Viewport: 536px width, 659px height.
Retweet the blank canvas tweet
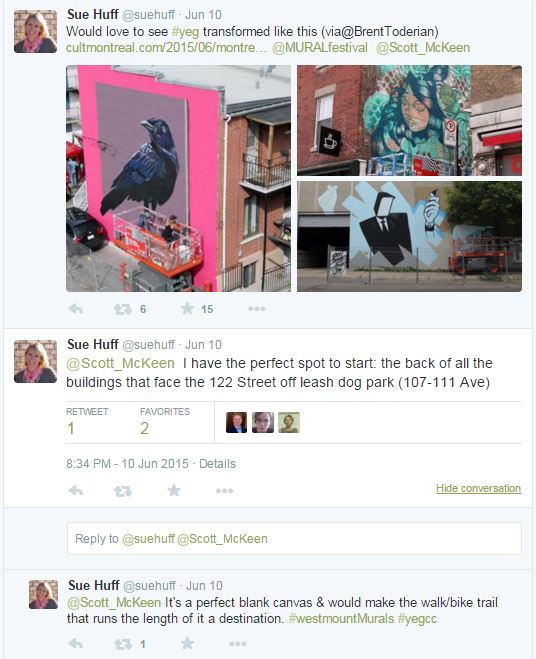point(122,644)
